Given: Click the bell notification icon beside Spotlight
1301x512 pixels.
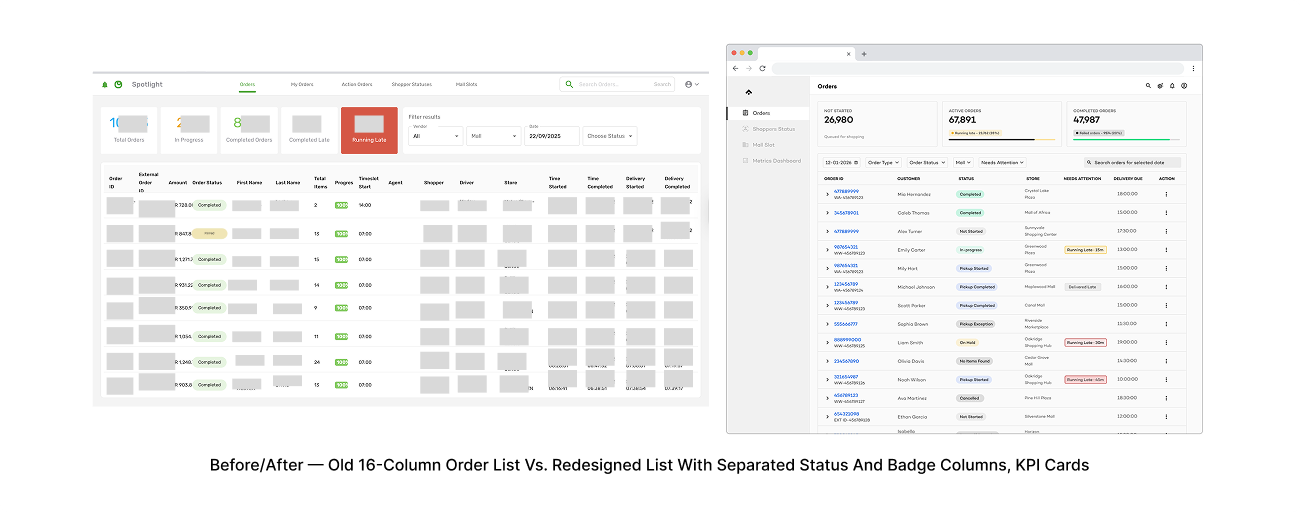Looking at the screenshot, I should coord(105,85).
